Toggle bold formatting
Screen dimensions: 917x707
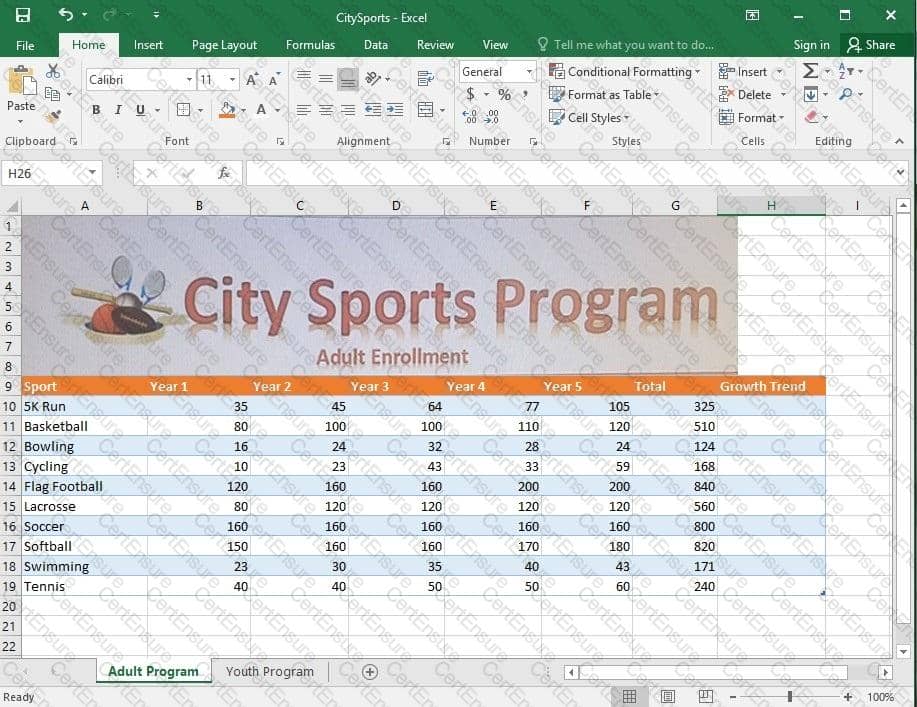point(96,110)
